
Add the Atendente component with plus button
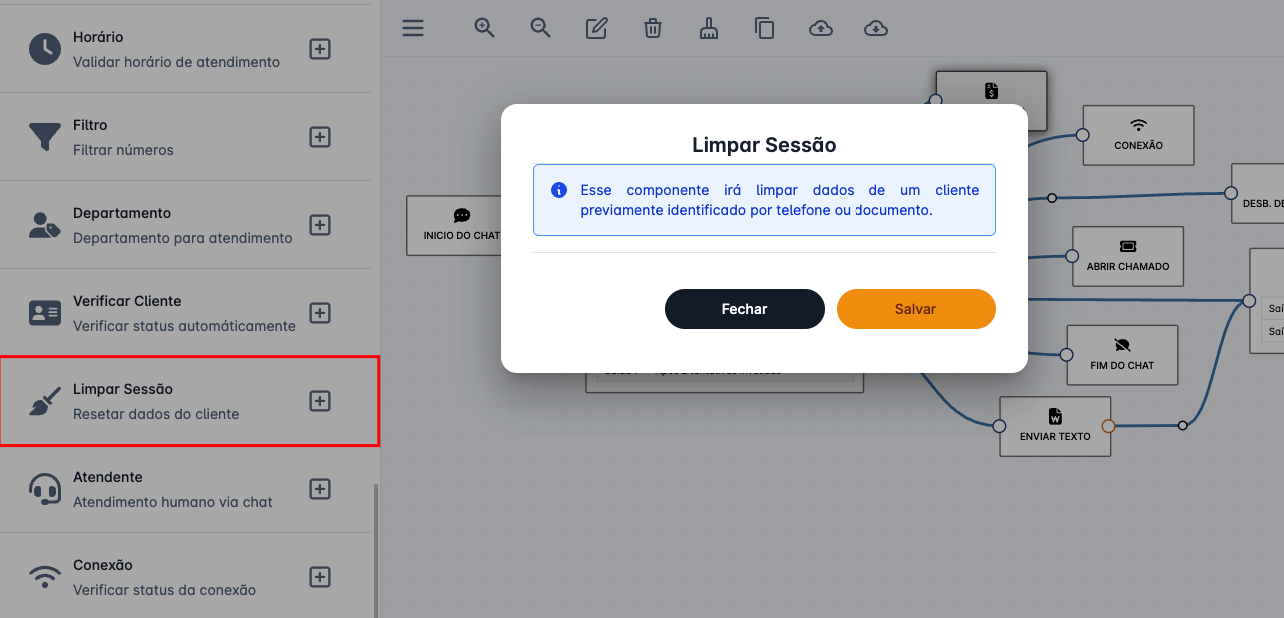[320, 489]
